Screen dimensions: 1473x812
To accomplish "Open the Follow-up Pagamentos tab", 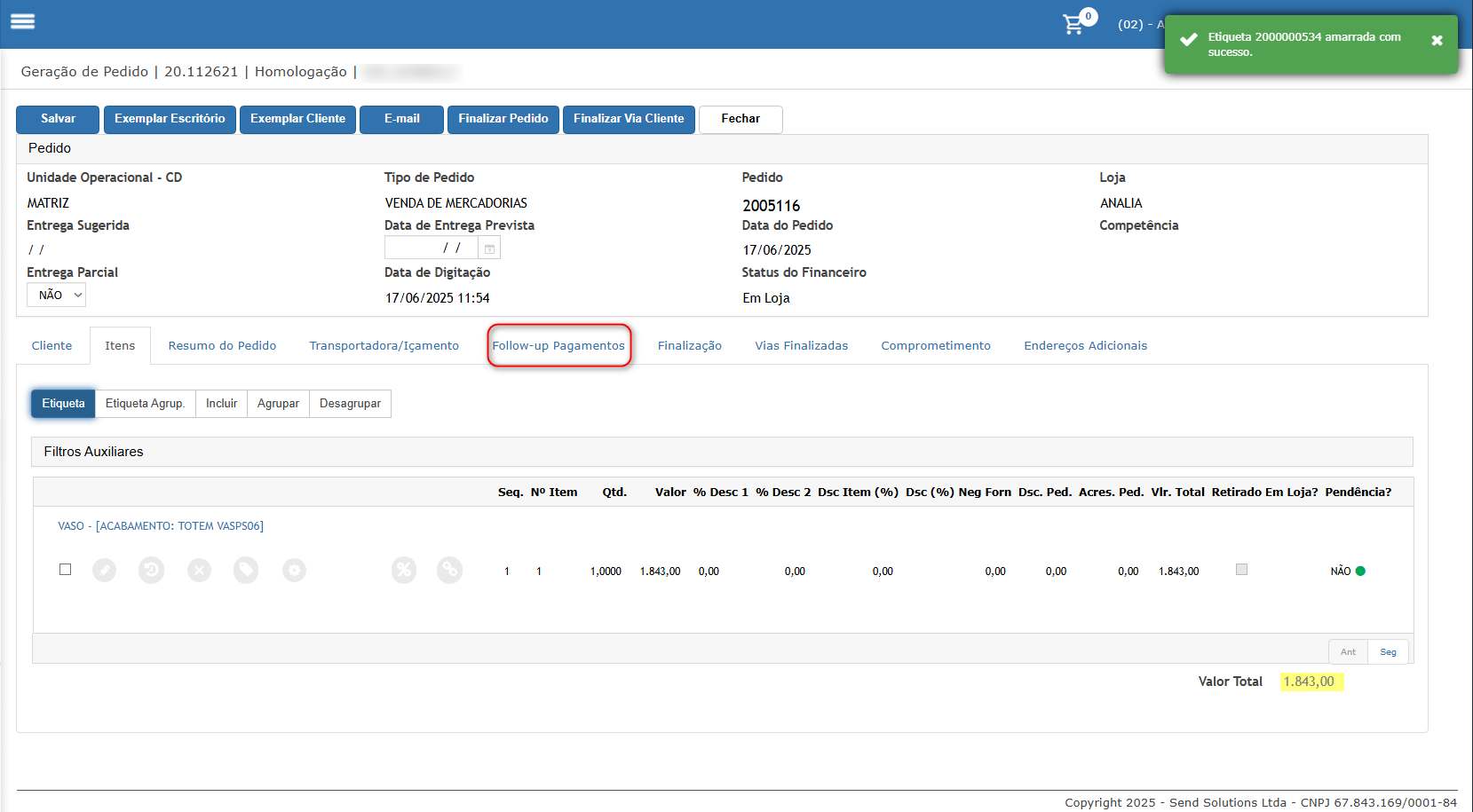I will click(558, 345).
